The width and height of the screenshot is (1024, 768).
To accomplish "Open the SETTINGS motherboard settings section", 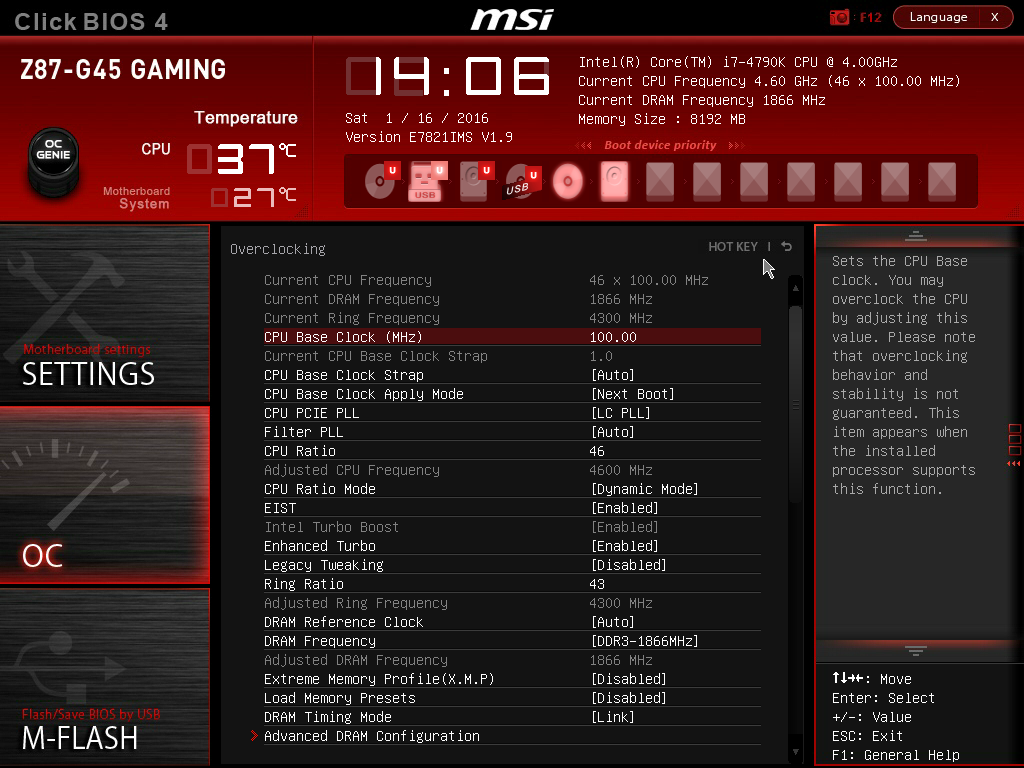I will (x=104, y=313).
